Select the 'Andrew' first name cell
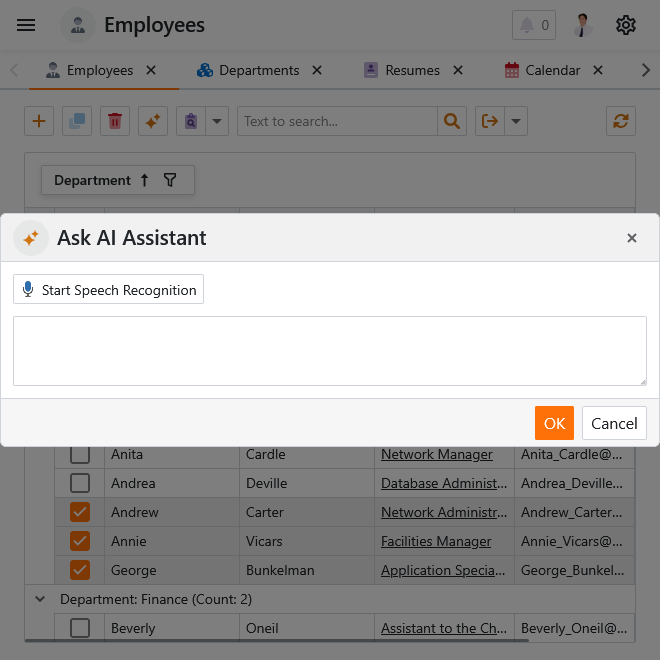 172,512
